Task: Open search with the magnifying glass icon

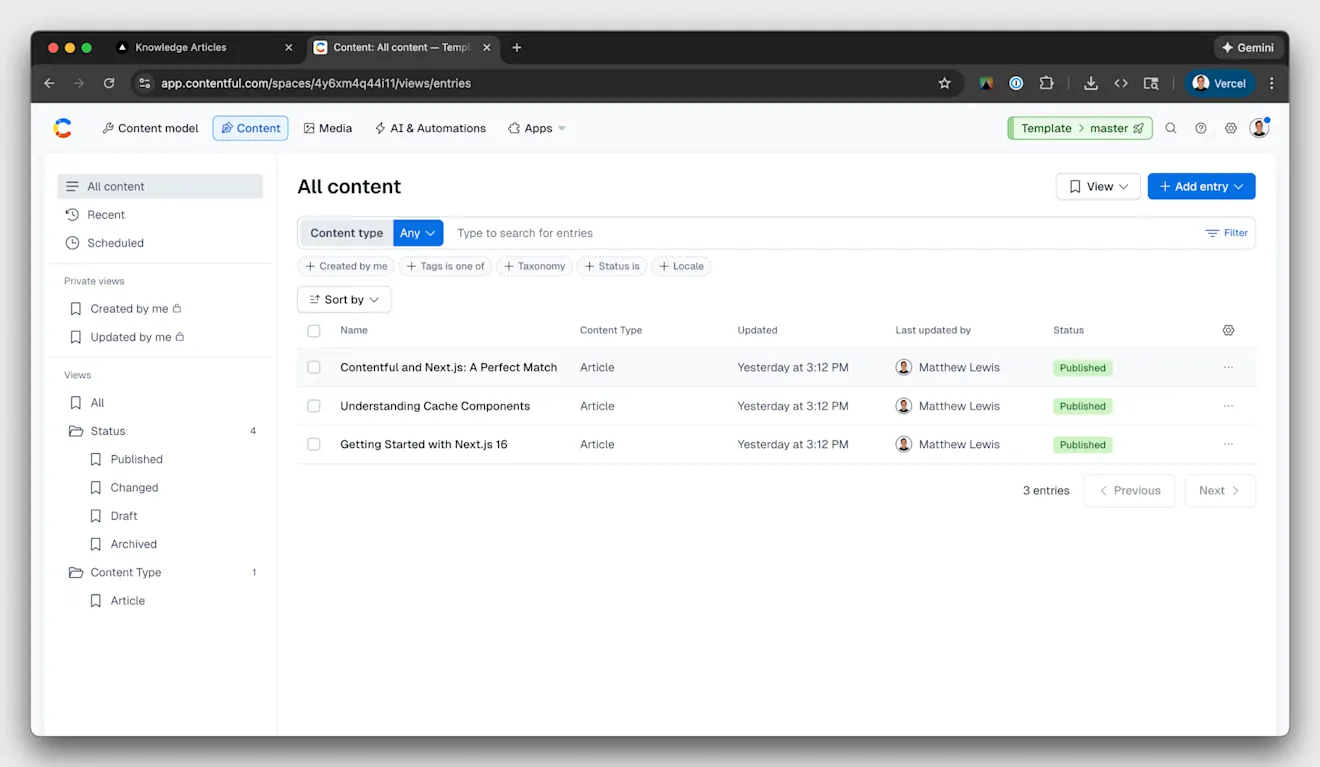Action: pyautogui.click(x=1170, y=128)
